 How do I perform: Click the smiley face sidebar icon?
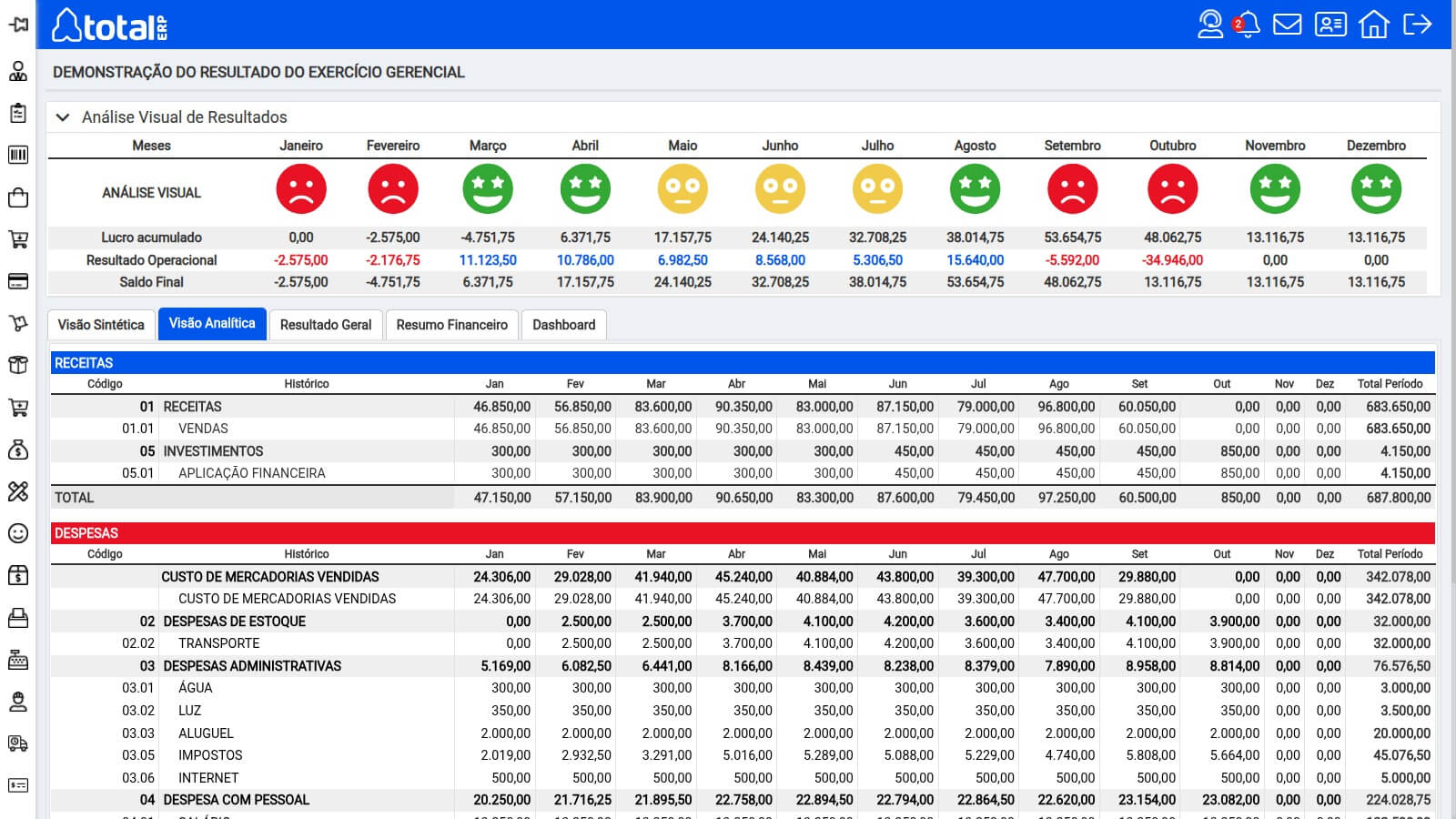[18, 533]
